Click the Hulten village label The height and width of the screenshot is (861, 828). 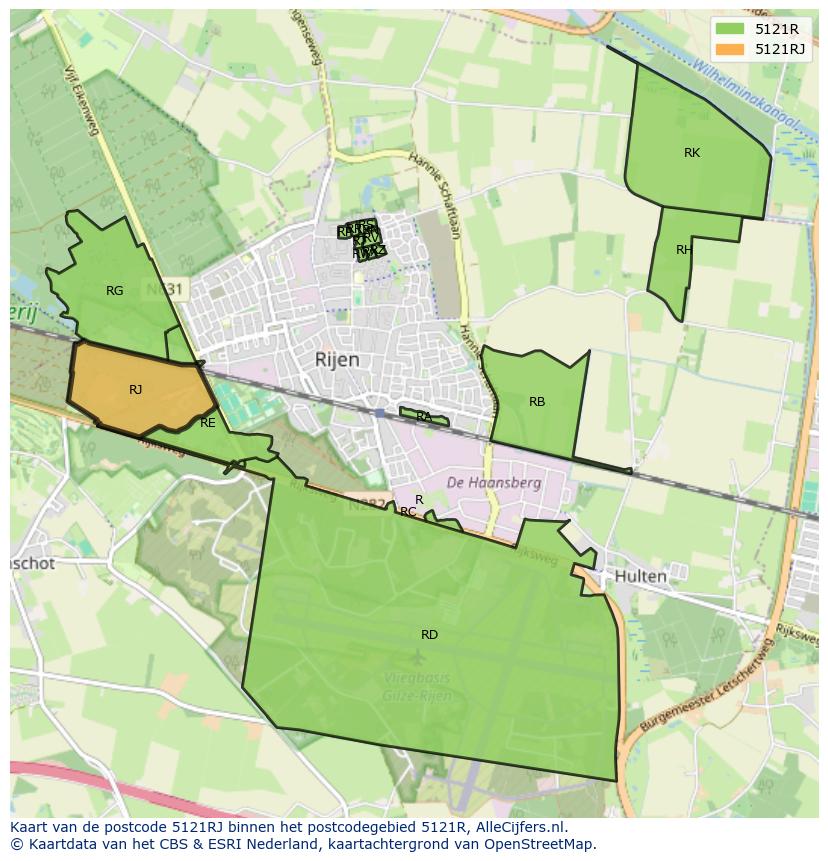click(x=640, y=577)
